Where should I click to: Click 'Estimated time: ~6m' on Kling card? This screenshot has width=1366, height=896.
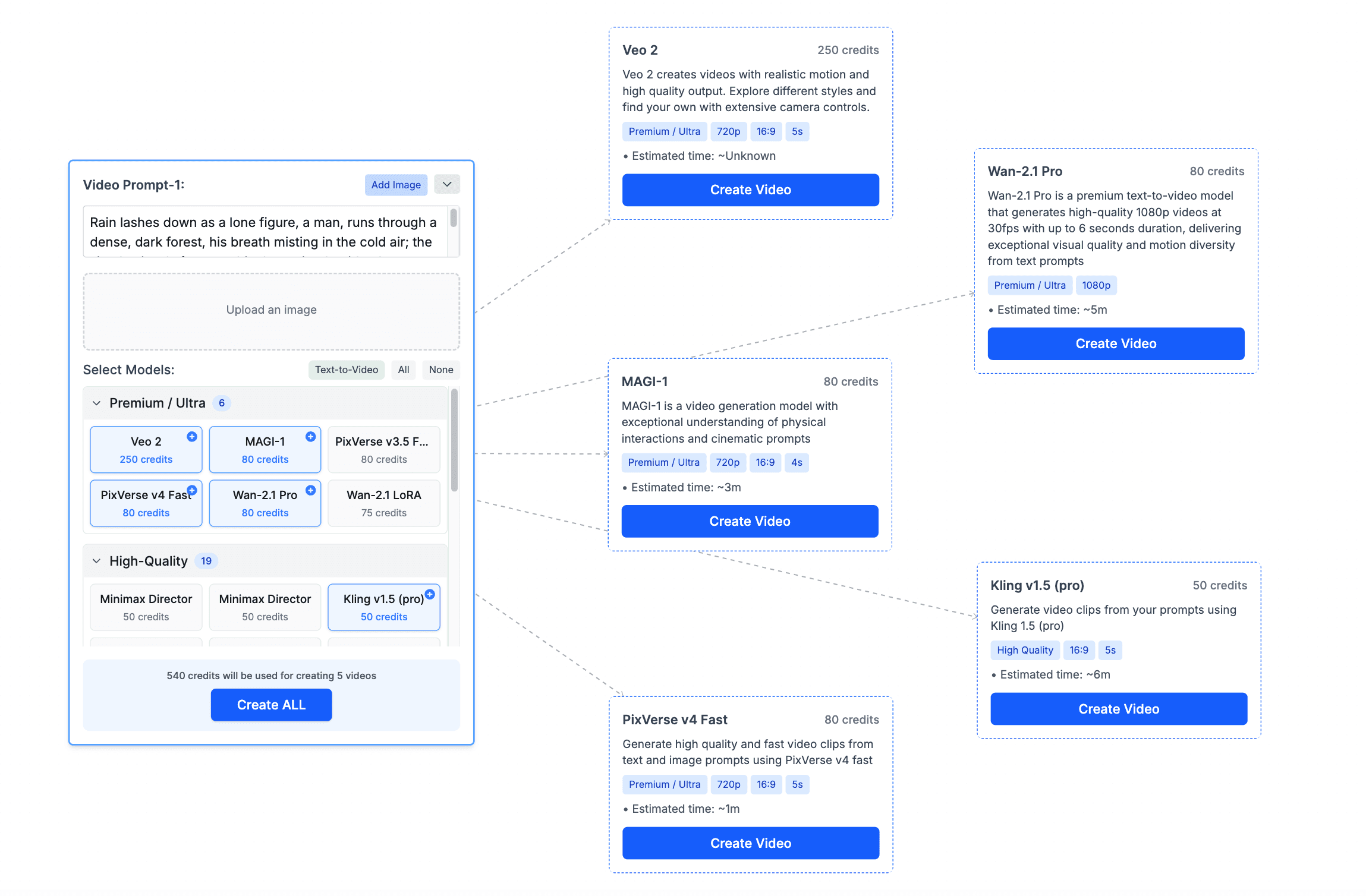(x=1055, y=674)
